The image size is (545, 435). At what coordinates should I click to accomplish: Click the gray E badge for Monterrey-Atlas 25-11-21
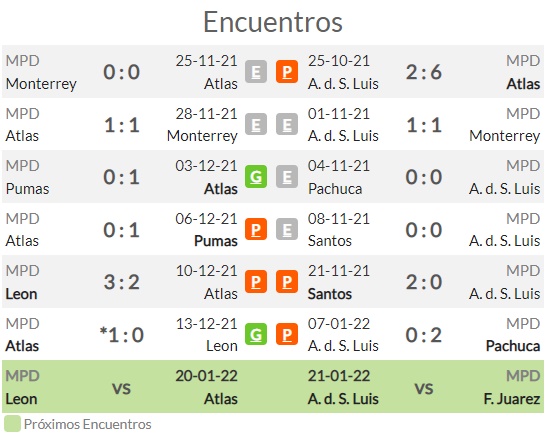pyautogui.click(x=256, y=72)
